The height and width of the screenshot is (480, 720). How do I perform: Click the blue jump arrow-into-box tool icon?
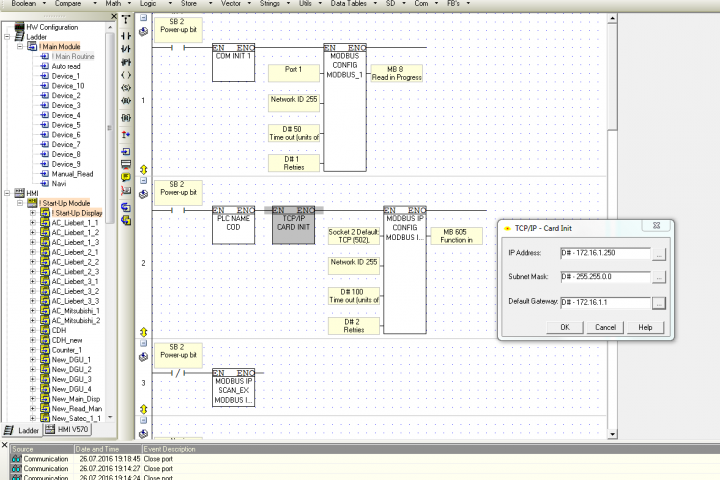coord(126,152)
